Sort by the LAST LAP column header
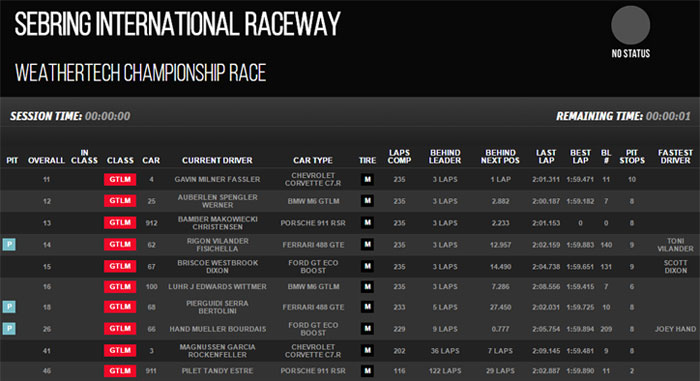 [546, 156]
